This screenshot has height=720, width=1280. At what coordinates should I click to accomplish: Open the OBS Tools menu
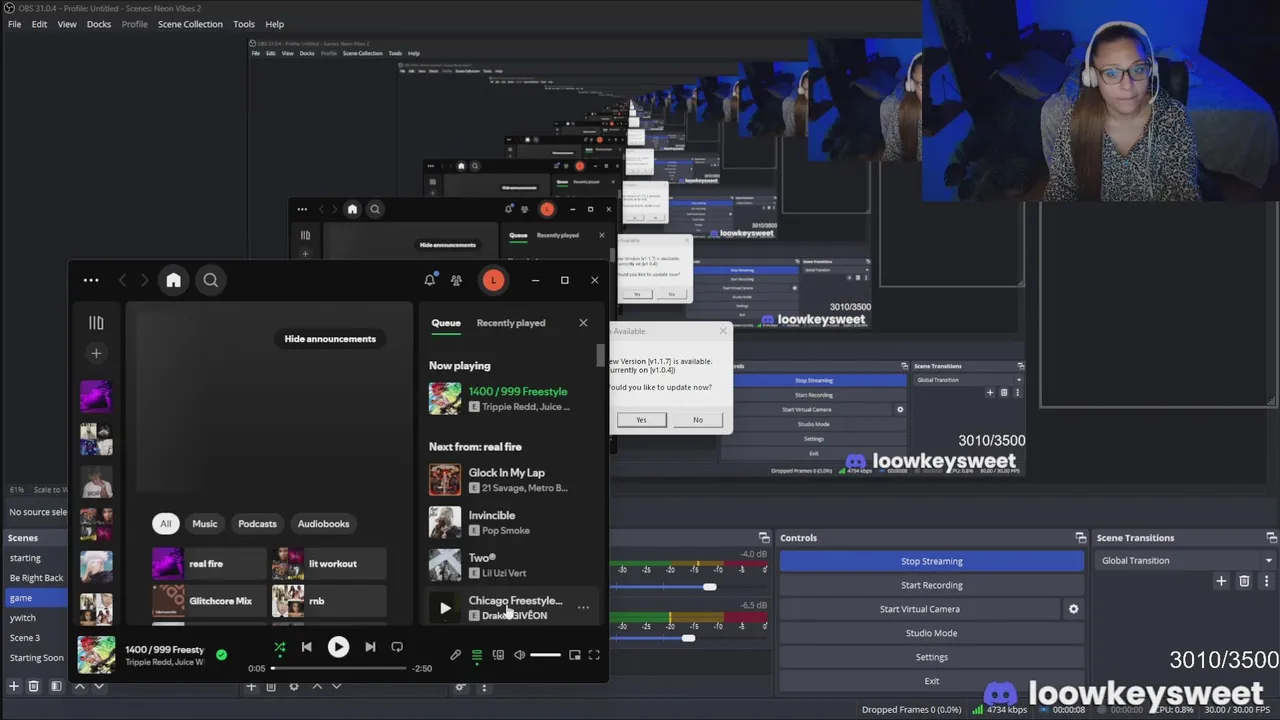coord(244,24)
